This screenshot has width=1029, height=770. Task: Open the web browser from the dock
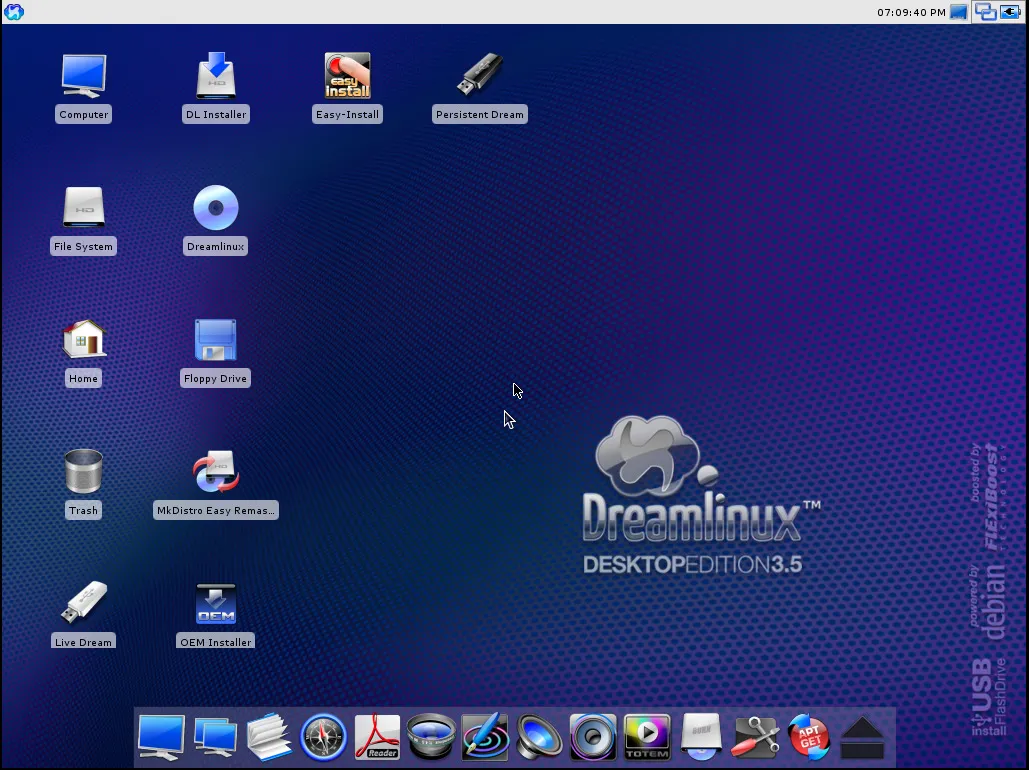coord(323,737)
